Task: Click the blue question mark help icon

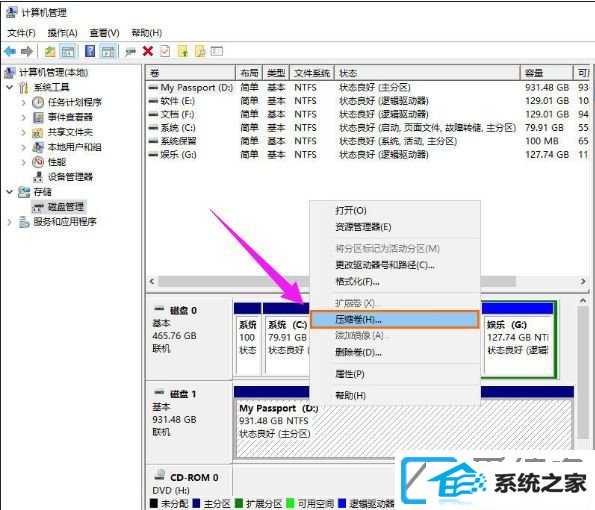Action: (90, 51)
